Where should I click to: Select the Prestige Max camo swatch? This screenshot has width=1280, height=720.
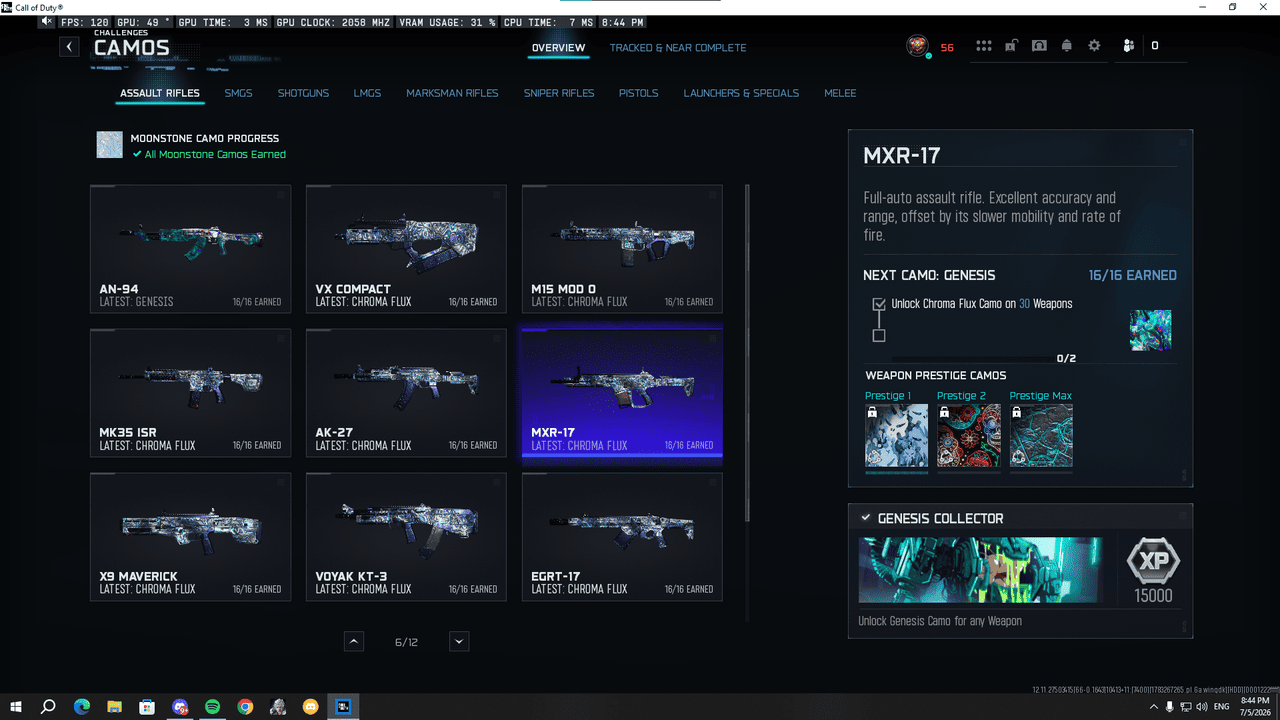pyautogui.click(x=1041, y=436)
